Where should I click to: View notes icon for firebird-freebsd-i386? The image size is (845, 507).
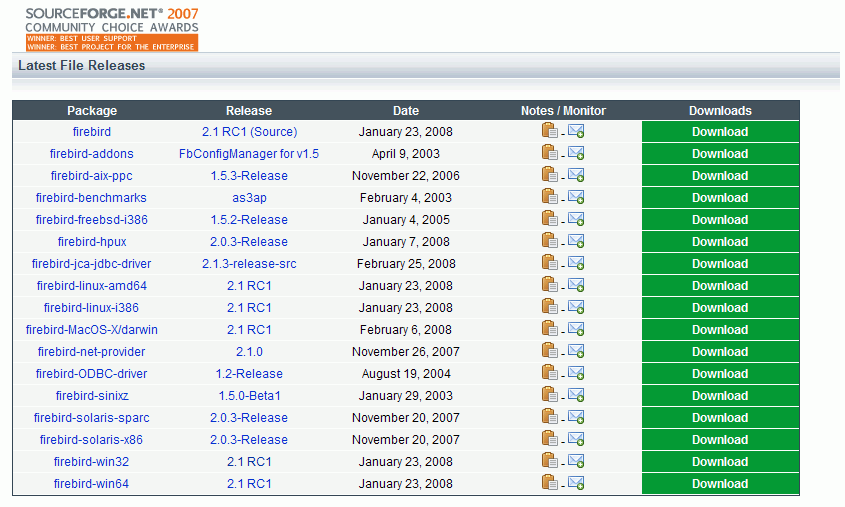549,219
